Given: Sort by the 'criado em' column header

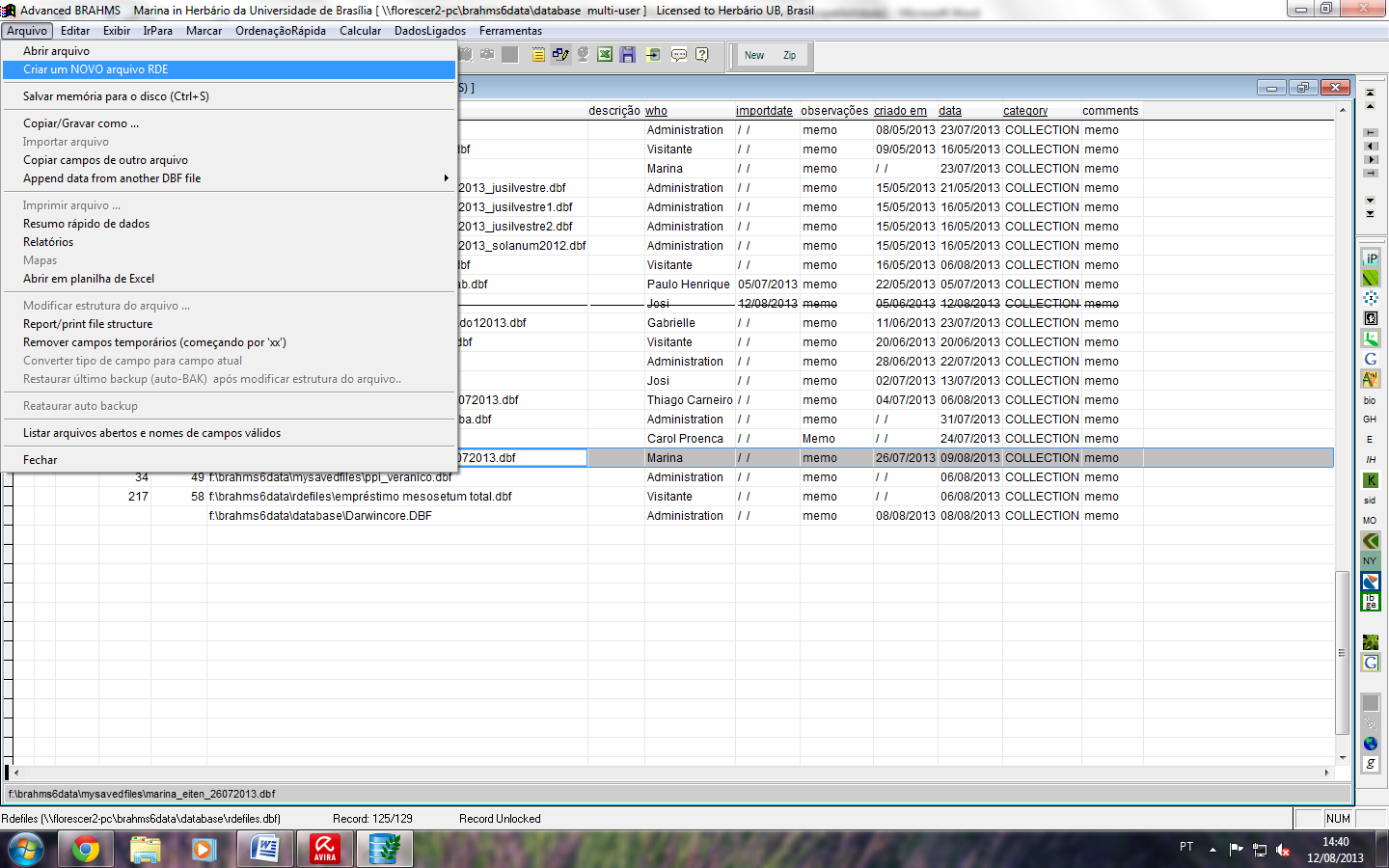Looking at the screenshot, I should pyautogui.click(x=900, y=111).
